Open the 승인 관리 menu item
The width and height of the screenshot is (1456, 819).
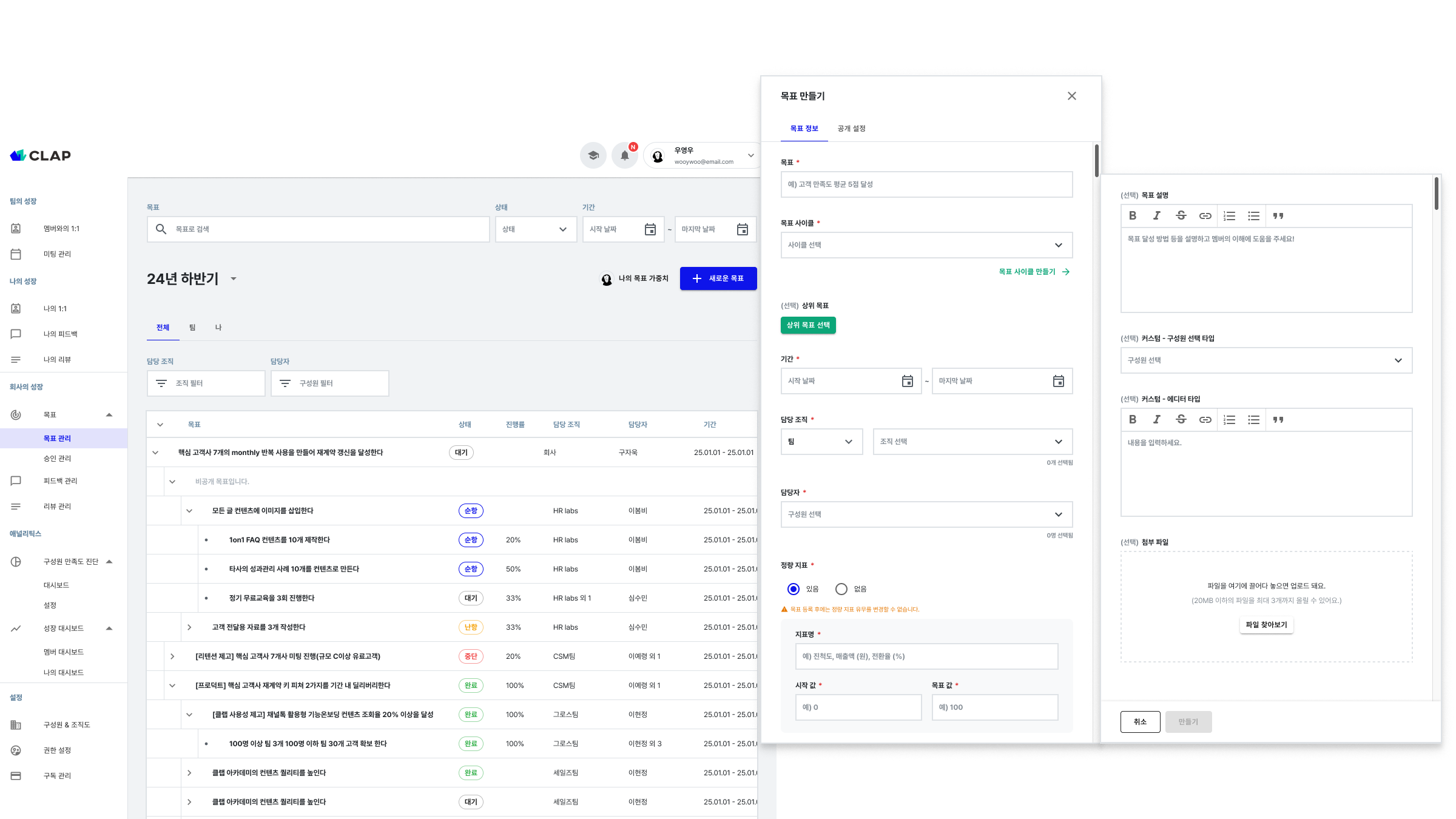(57, 459)
